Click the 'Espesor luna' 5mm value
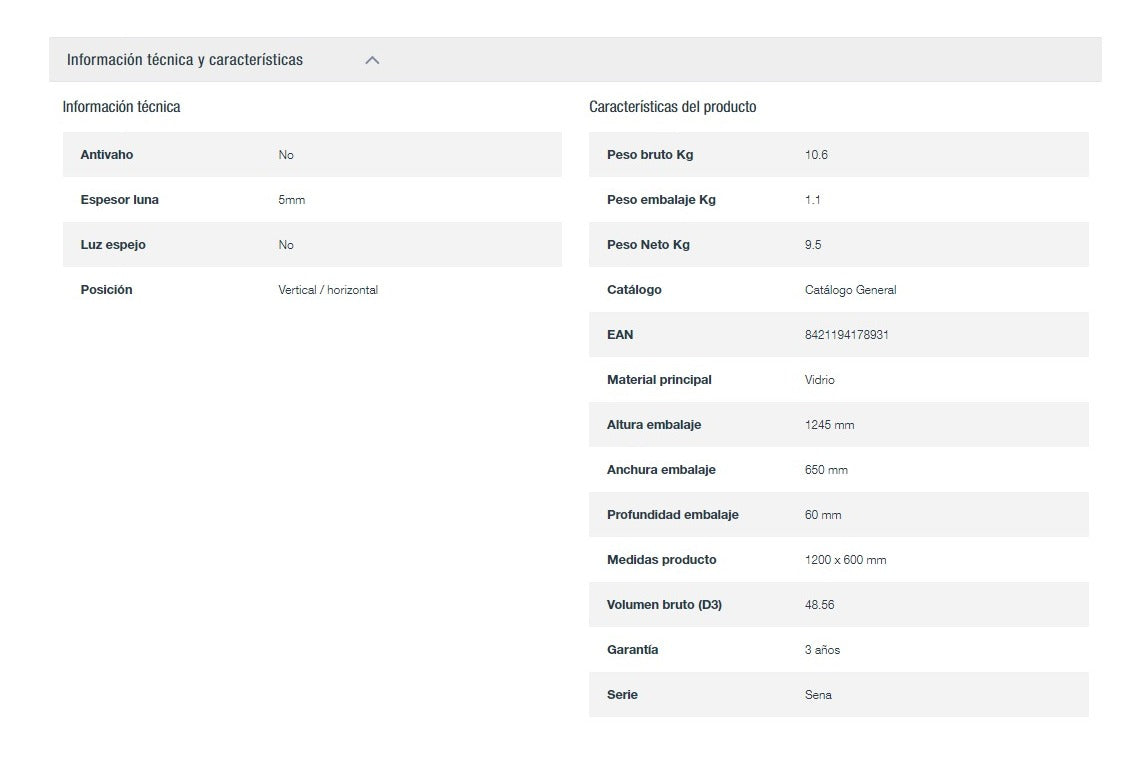The image size is (1122, 760). [291, 200]
